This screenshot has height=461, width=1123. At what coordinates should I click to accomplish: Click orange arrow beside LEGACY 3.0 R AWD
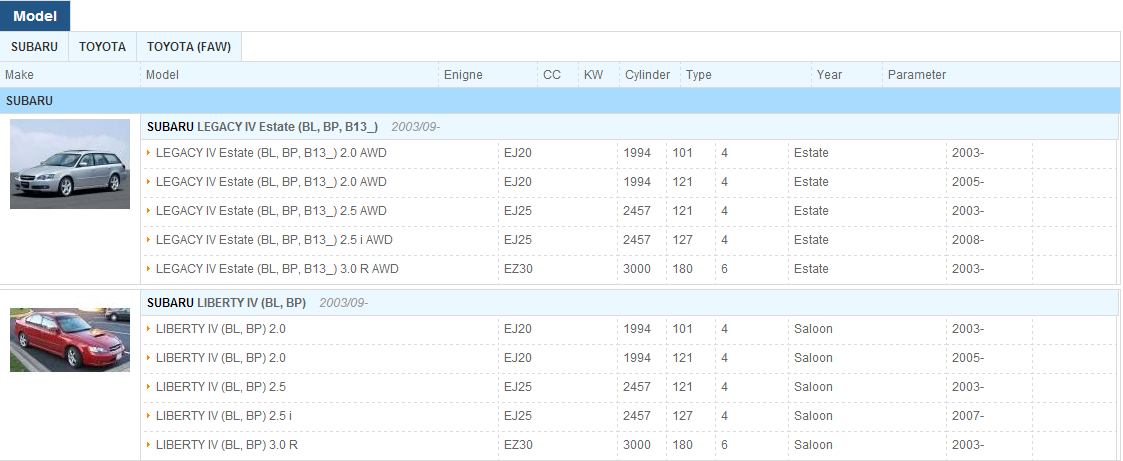point(148,268)
